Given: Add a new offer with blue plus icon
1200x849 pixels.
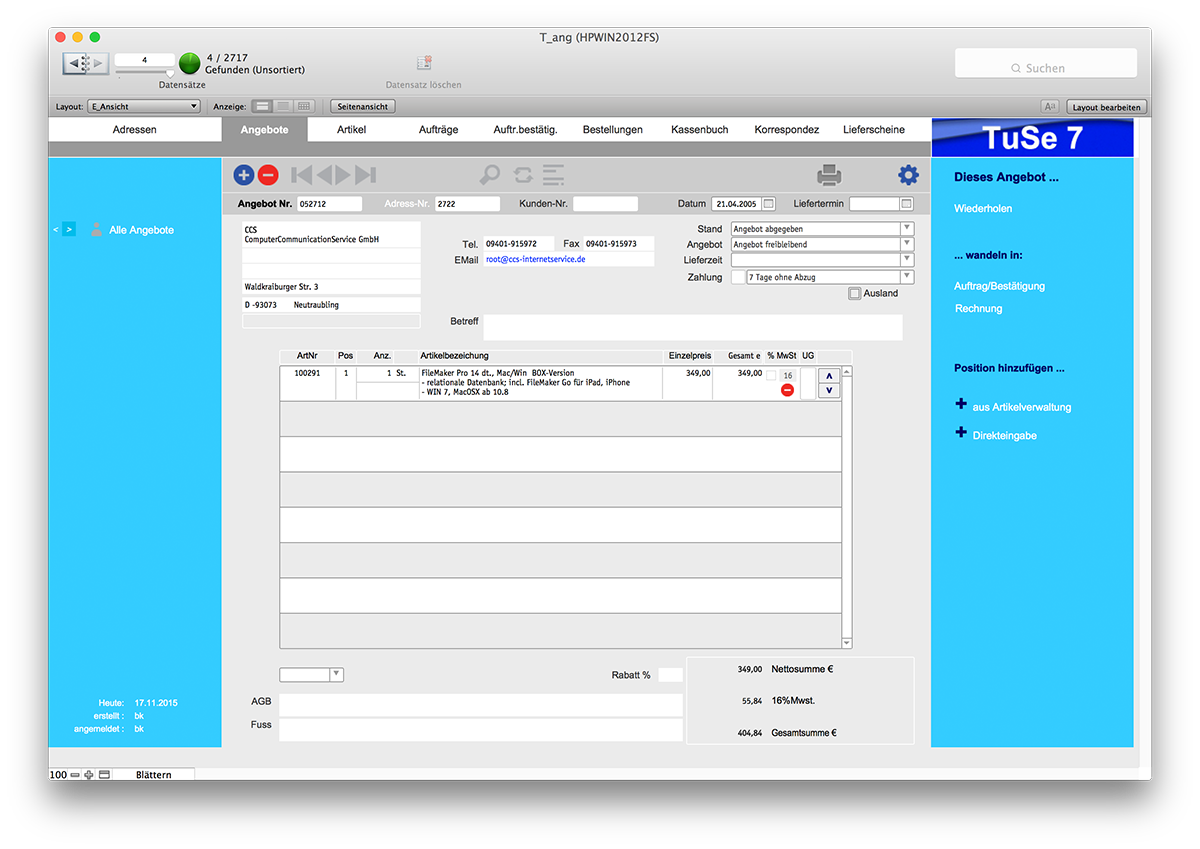Looking at the screenshot, I should [x=244, y=175].
